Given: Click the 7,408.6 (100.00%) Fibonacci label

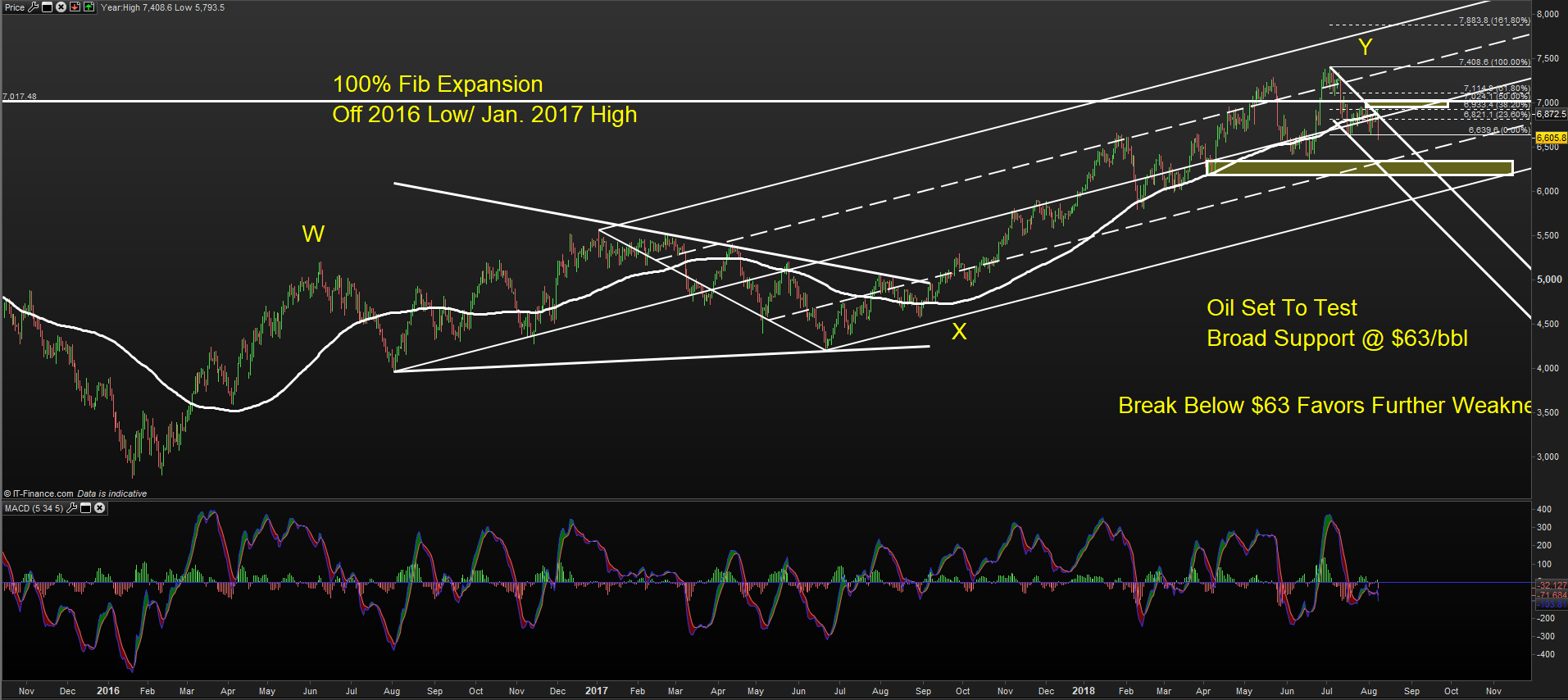Looking at the screenshot, I should tap(1494, 62).
